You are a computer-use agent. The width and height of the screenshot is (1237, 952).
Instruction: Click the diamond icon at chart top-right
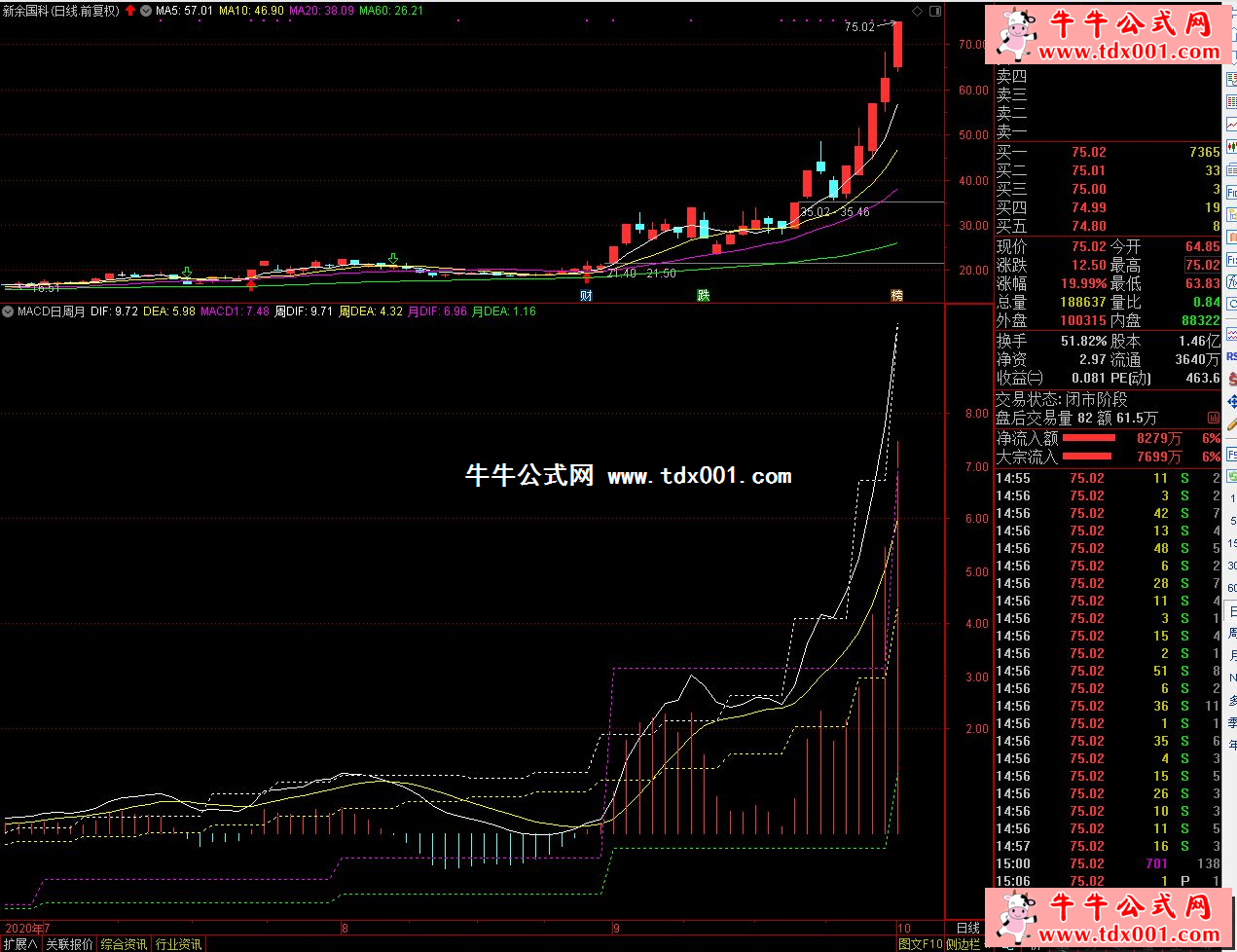[x=918, y=11]
